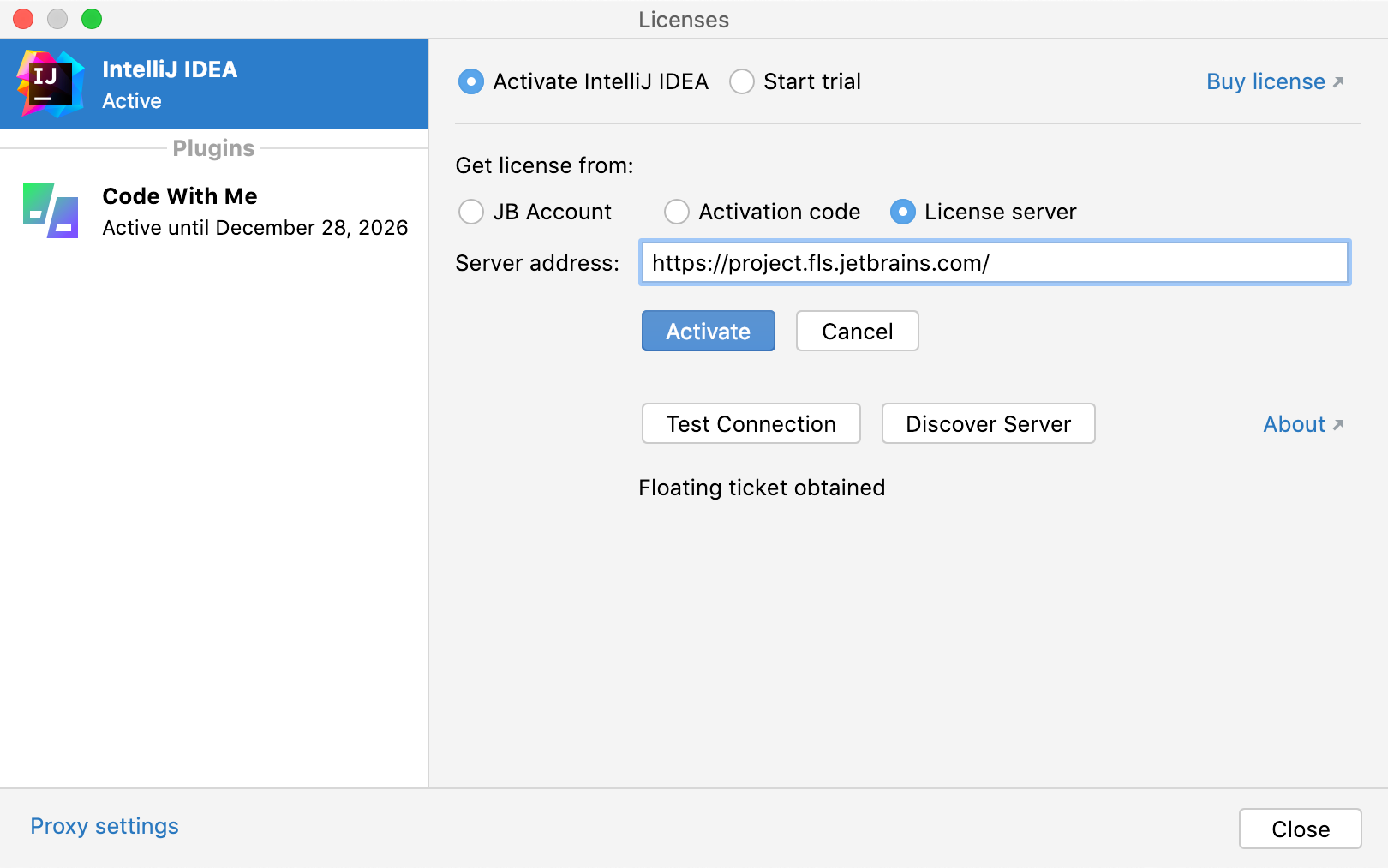Click the Server address text field
Screen dimensions: 1388x868
[x=994, y=263]
